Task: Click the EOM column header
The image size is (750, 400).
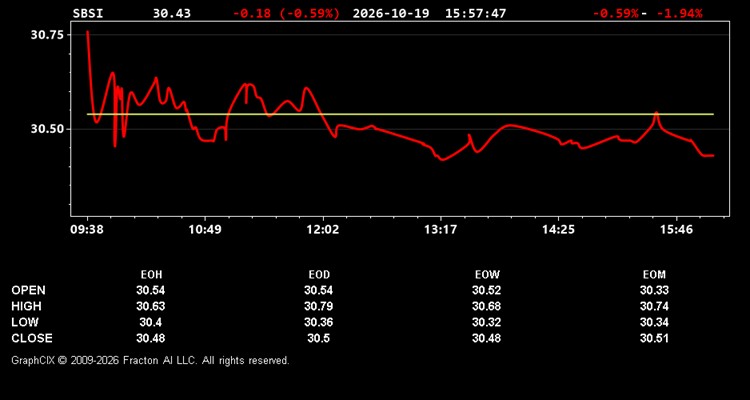Action: [x=654, y=275]
